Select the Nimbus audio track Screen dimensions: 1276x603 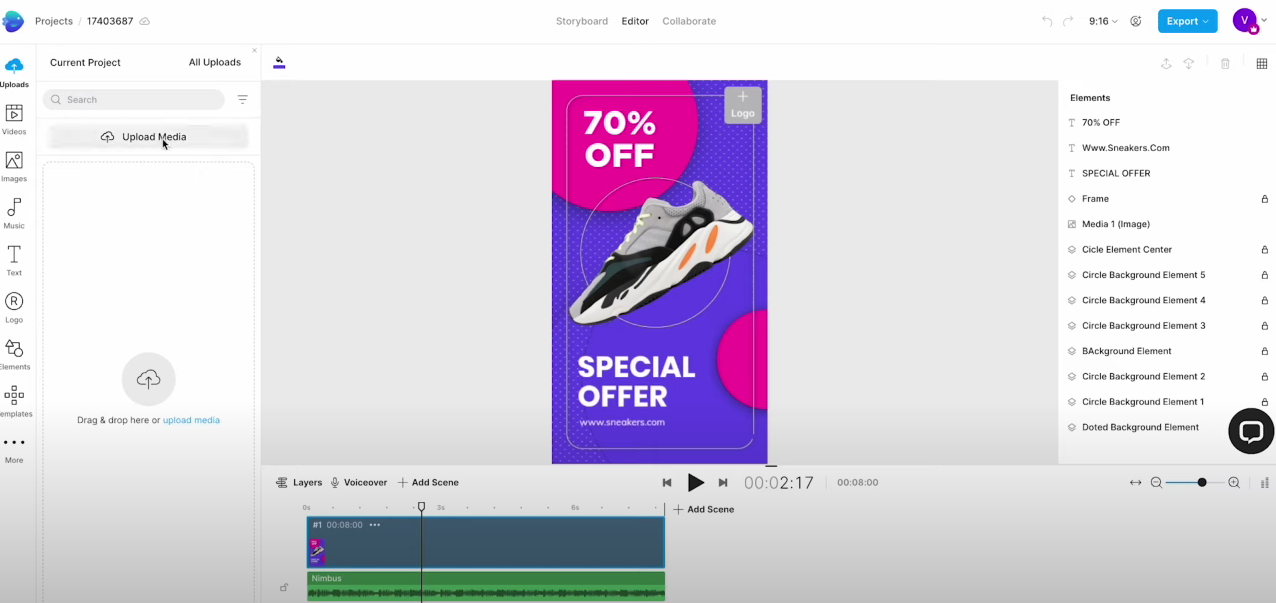[486, 586]
